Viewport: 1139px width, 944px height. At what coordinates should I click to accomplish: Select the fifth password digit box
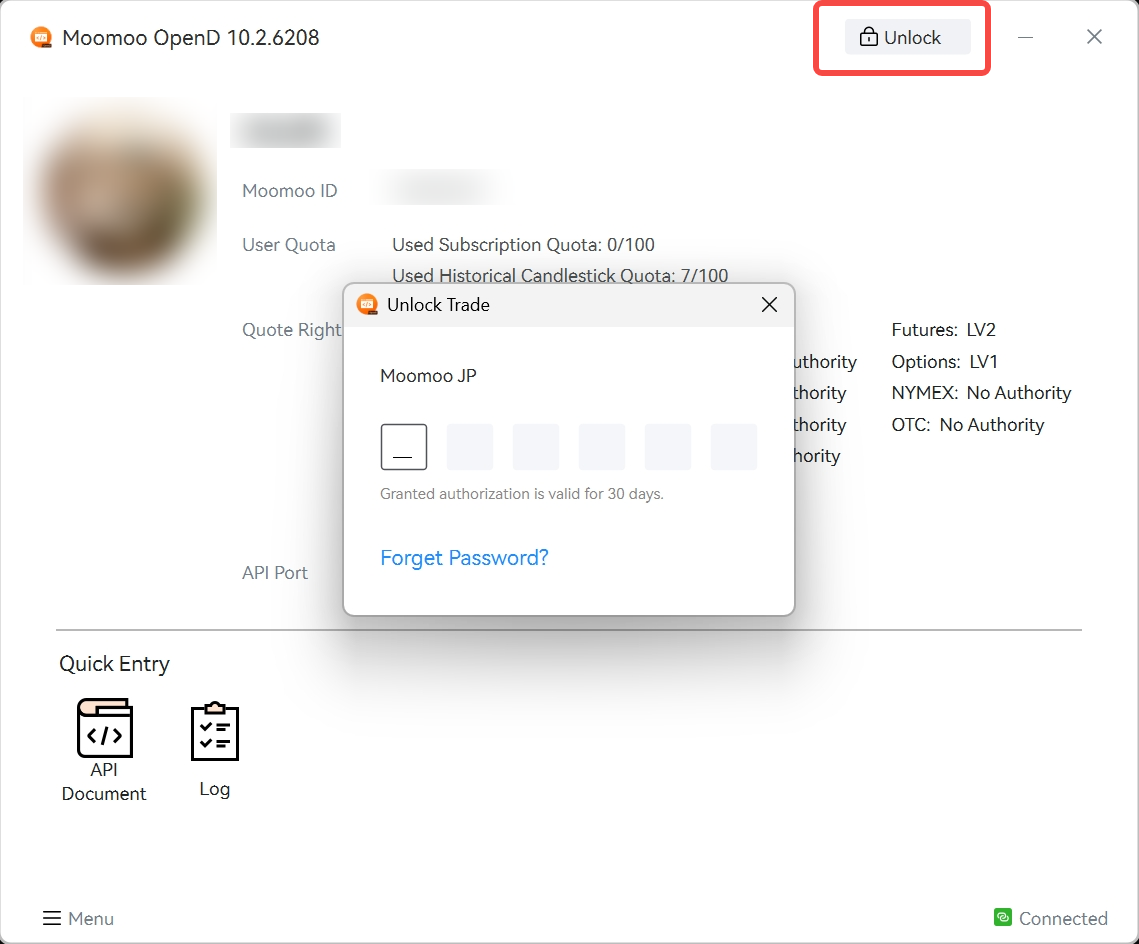[x=668, y=447]
